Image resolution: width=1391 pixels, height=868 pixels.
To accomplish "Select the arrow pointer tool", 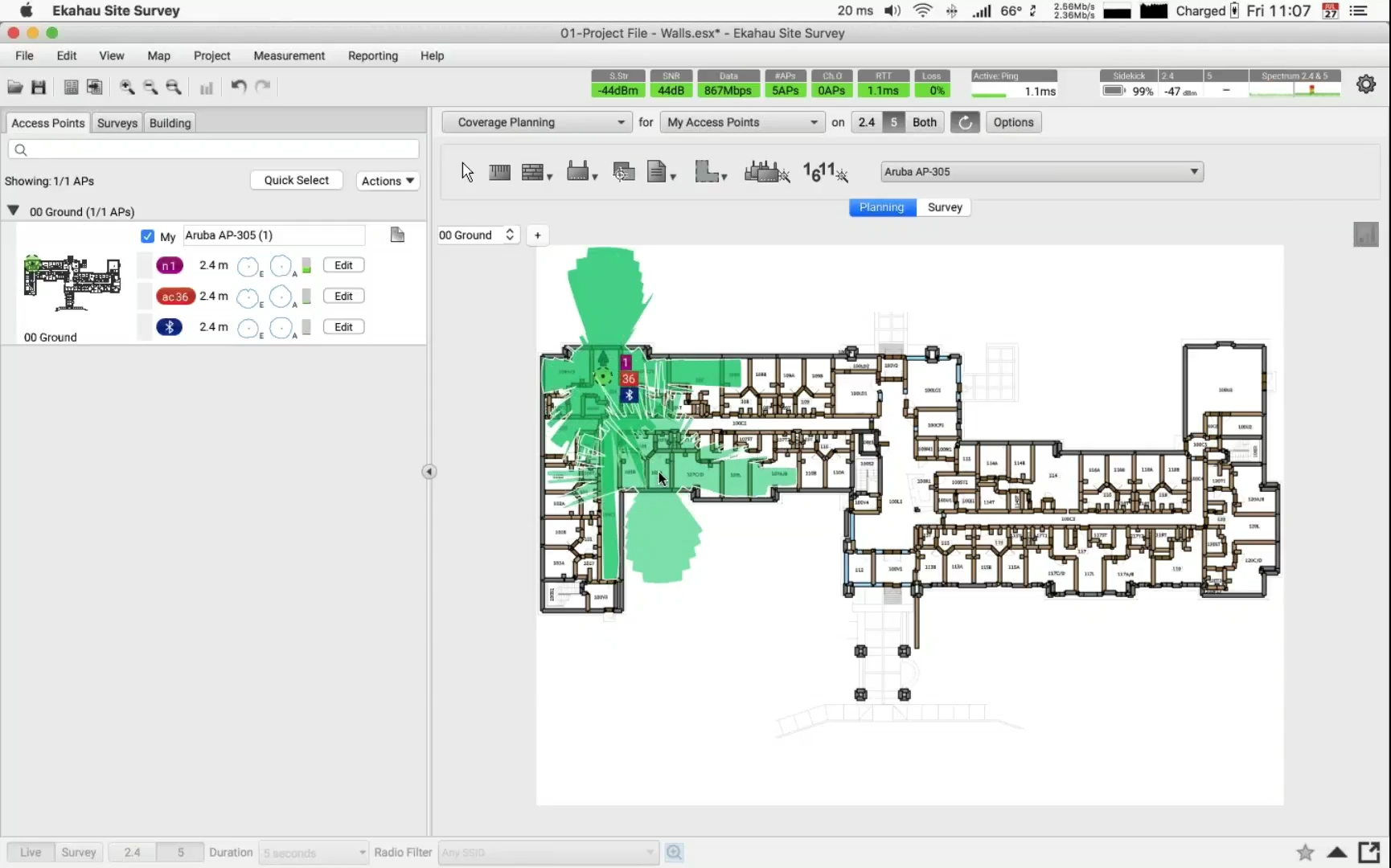I will [x=467, y=172].
